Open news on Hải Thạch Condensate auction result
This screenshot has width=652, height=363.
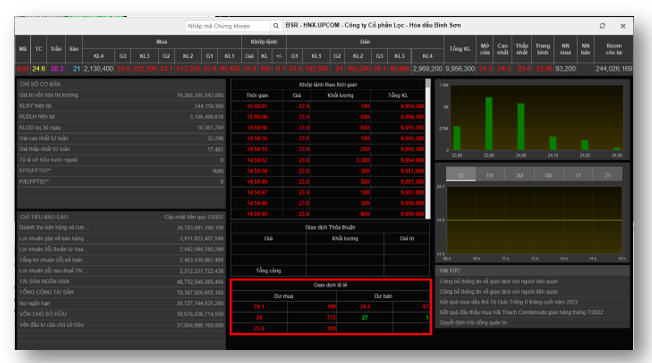tap(521, 312)
